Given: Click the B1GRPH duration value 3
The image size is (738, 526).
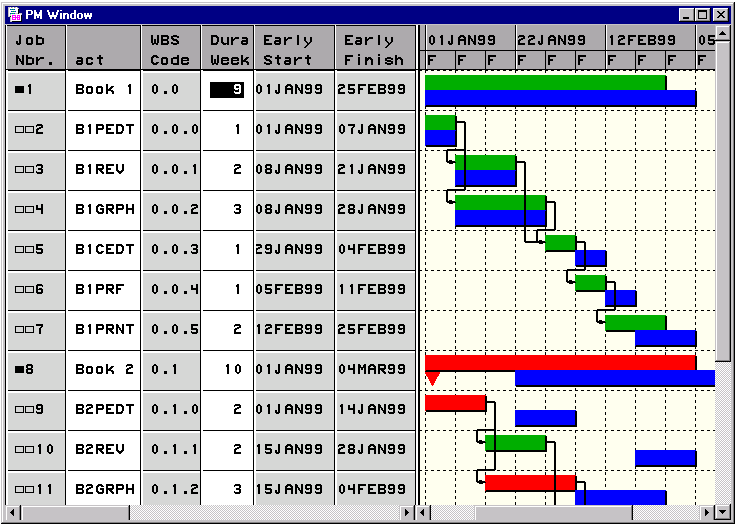Looking at the screenshot, I should pos(227,210).
